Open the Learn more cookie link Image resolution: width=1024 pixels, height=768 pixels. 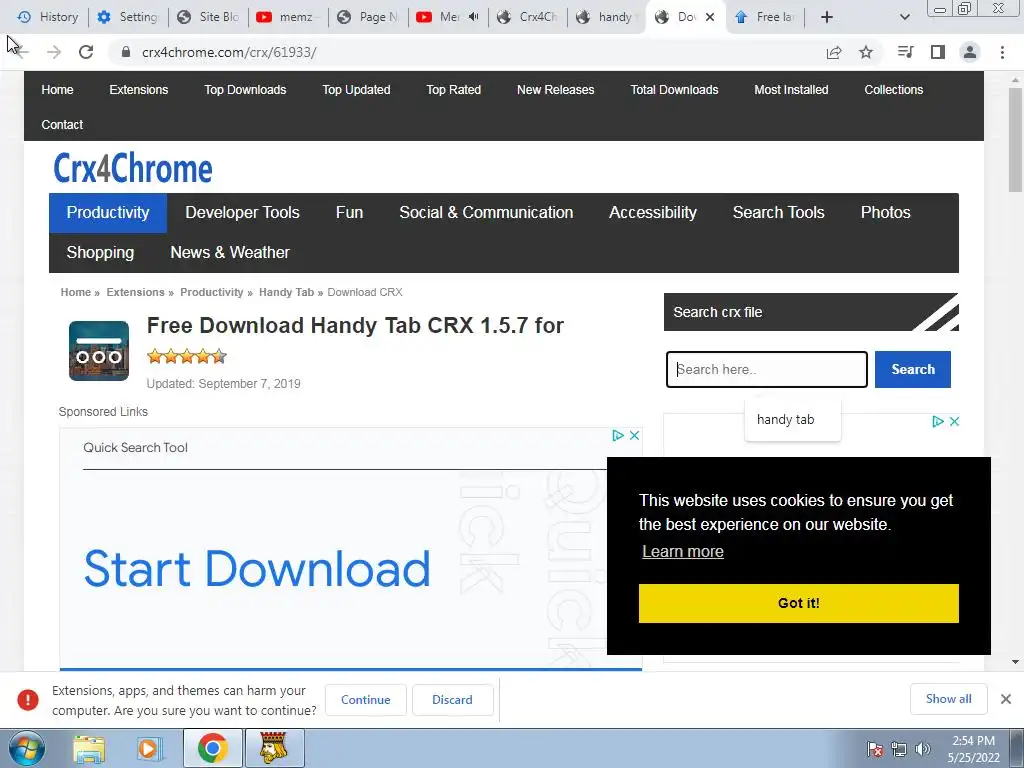point(682,552)
